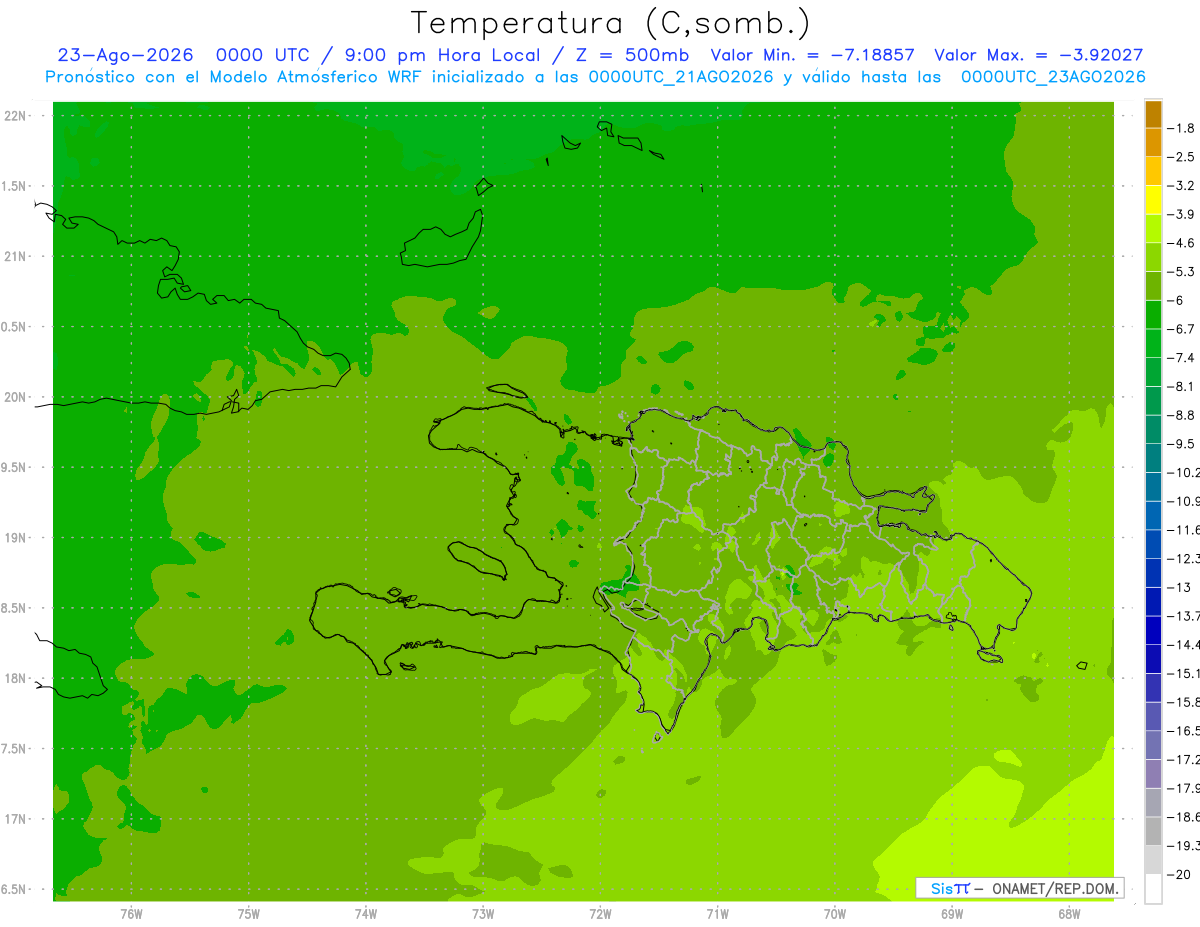Click the "-6" colorbar label

click(1177, 300)
